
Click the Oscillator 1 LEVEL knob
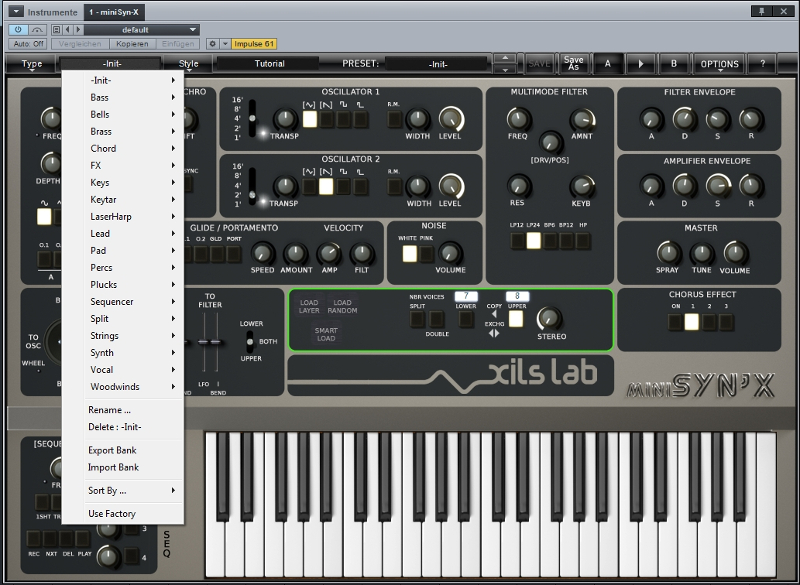450,119
